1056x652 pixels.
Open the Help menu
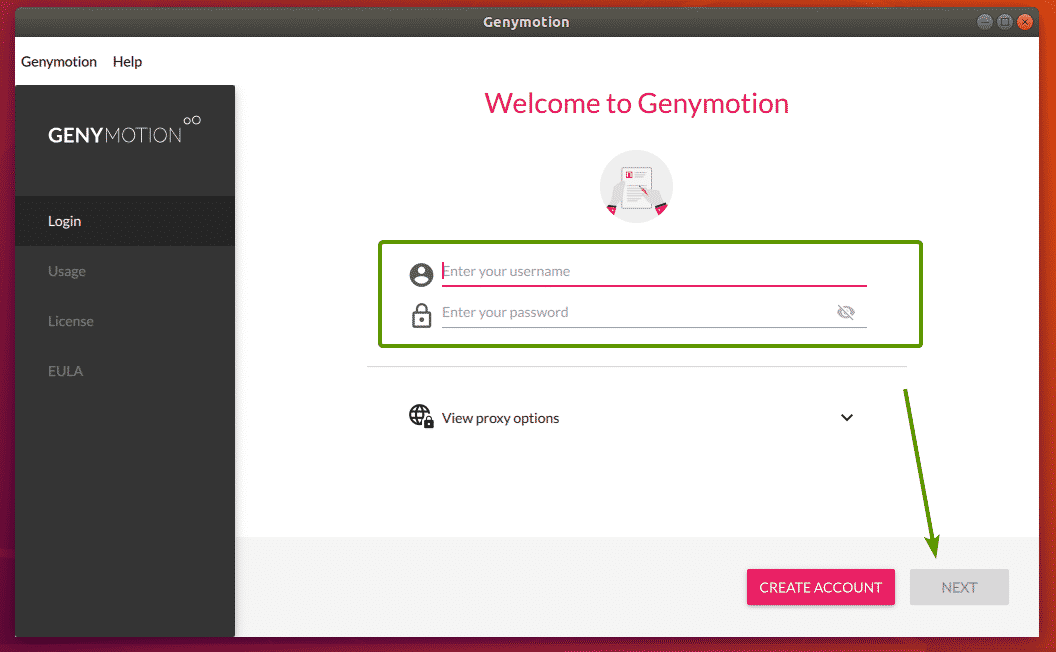coord(127,62)
